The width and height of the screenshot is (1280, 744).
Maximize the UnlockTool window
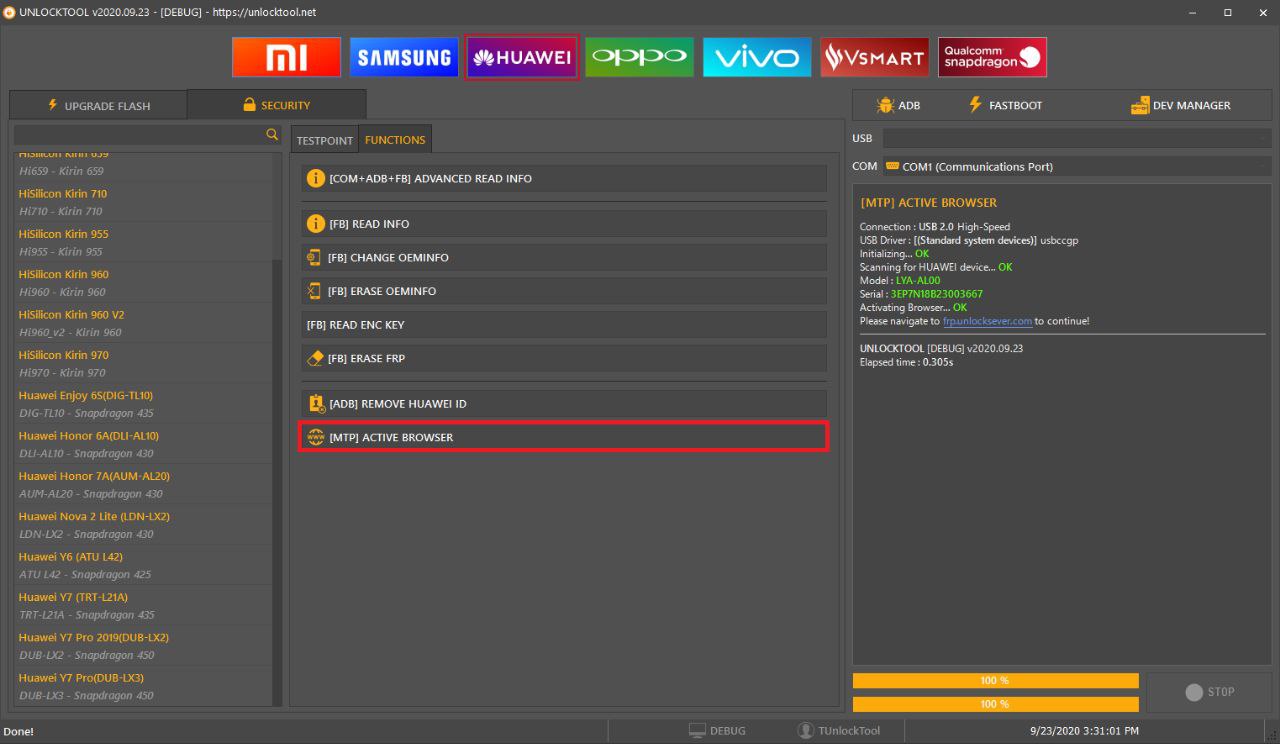click(1227, 12)
